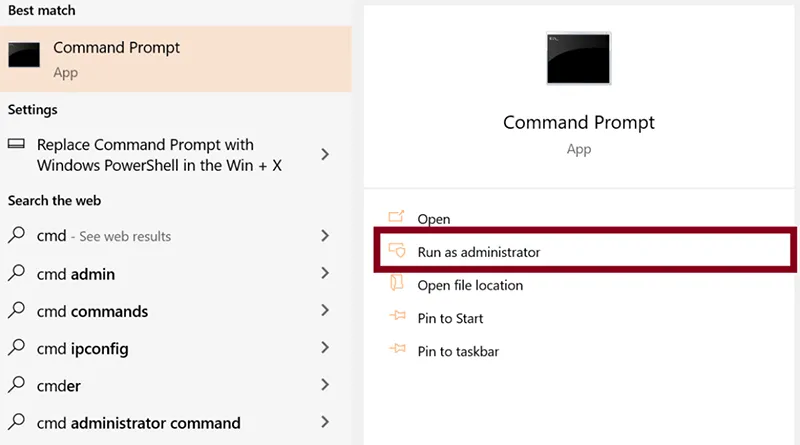Click the Pin to Start pin icon
This screenshot has width=800, height=445.
[x=396, y=318]
